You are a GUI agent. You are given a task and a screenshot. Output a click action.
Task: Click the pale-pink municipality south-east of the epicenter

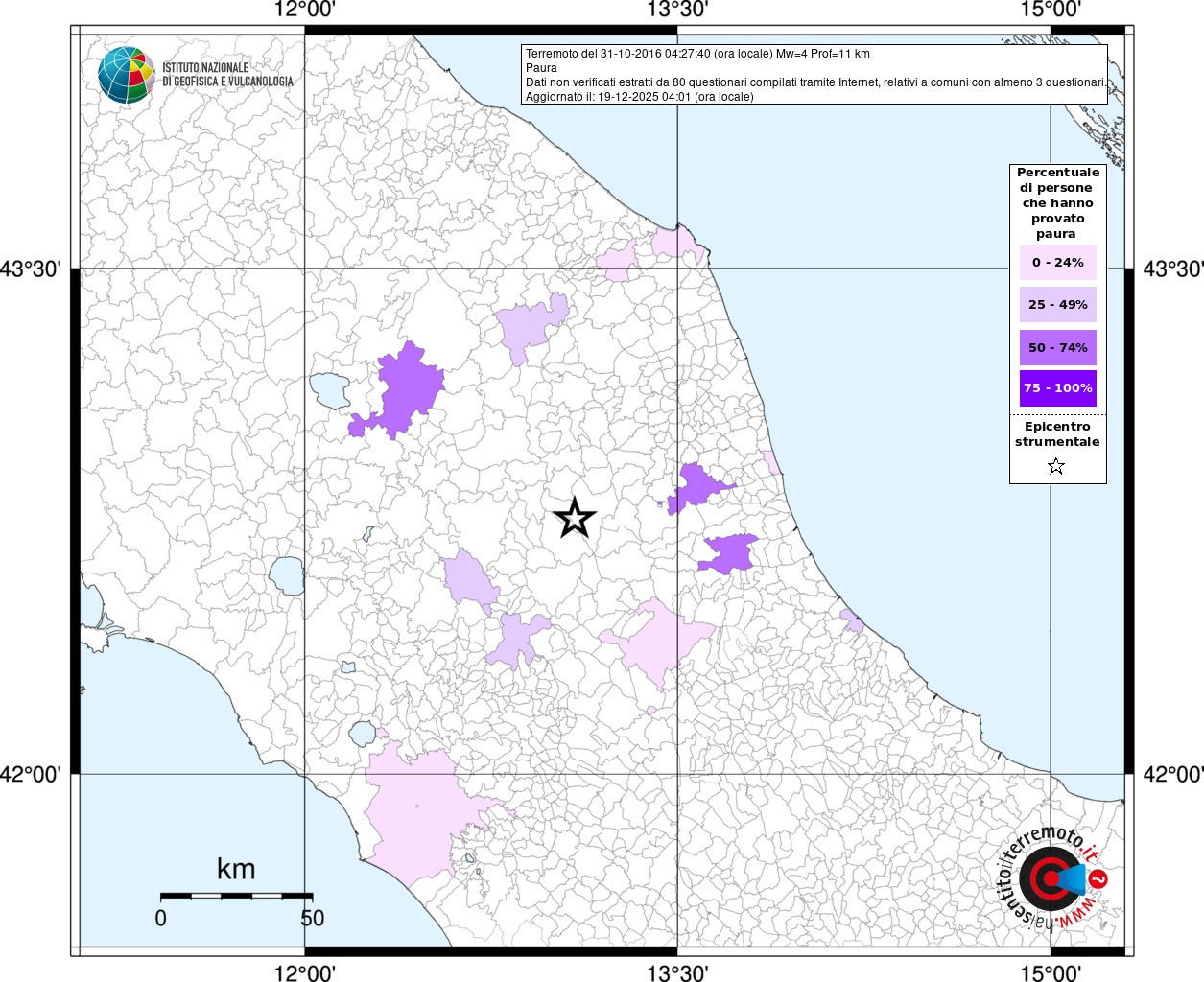[660, 640]
